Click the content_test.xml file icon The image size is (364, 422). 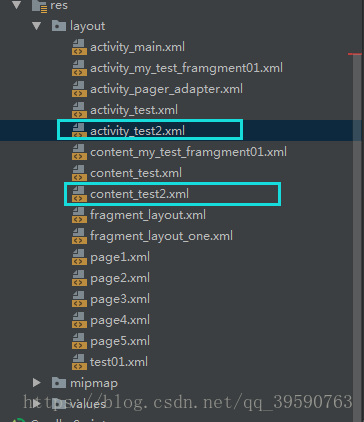click(79, 173)
